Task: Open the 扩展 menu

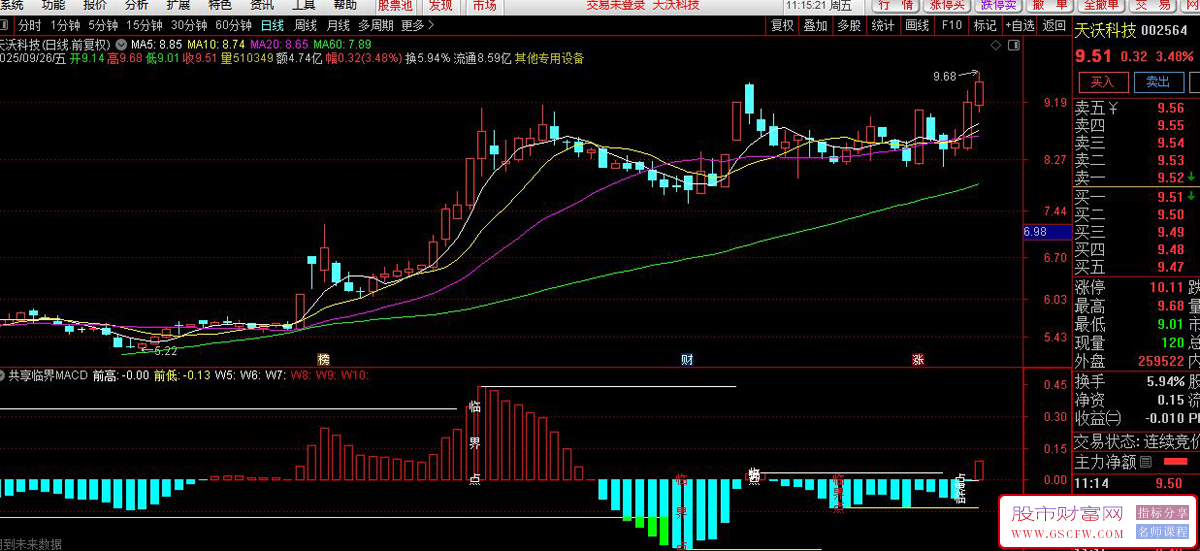Action: [x=178, y=5]
